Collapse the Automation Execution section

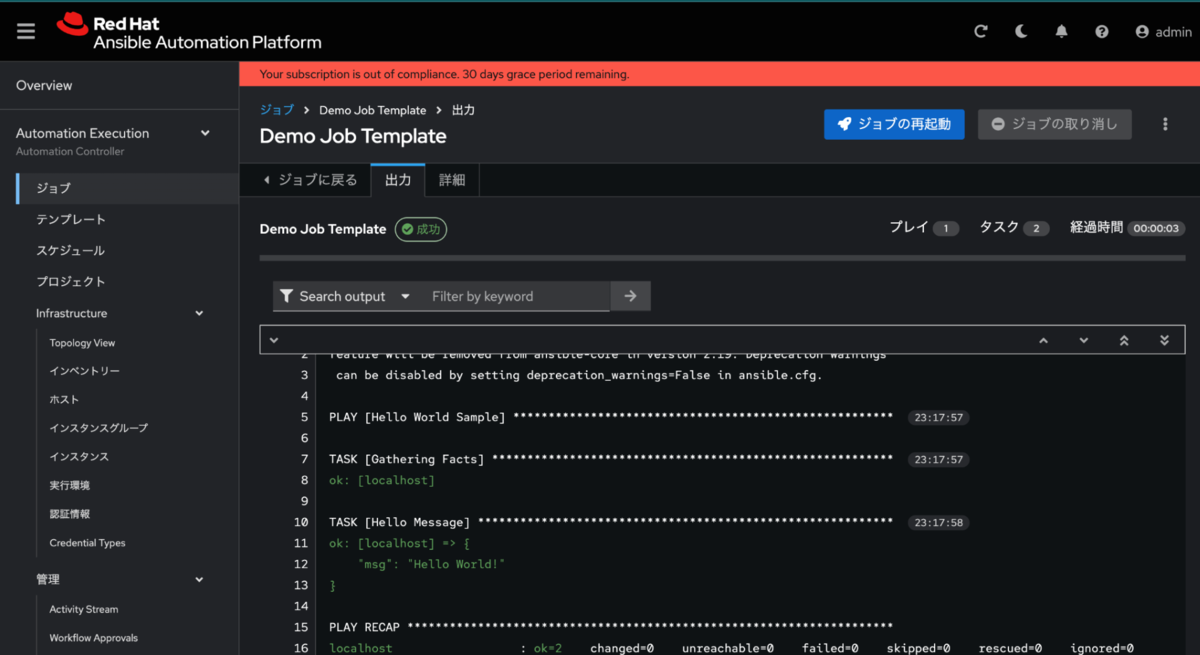tap(119, 141)
